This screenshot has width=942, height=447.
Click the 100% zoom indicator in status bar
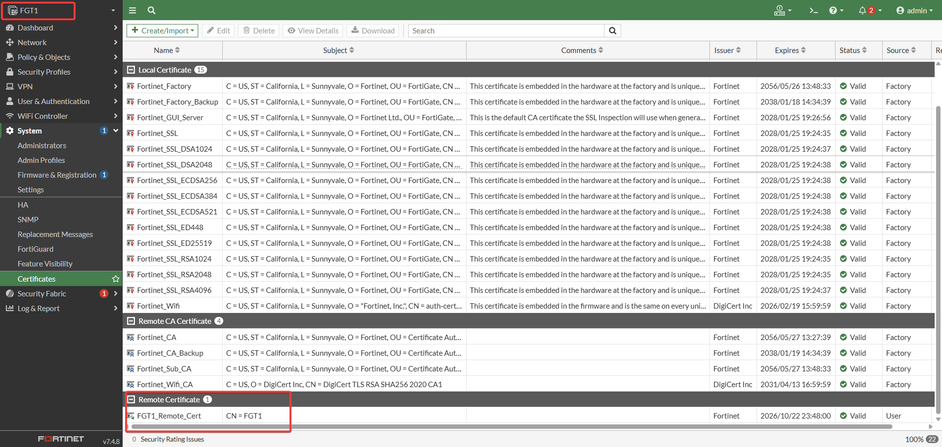pyautogui.click(x=914, y=439)
